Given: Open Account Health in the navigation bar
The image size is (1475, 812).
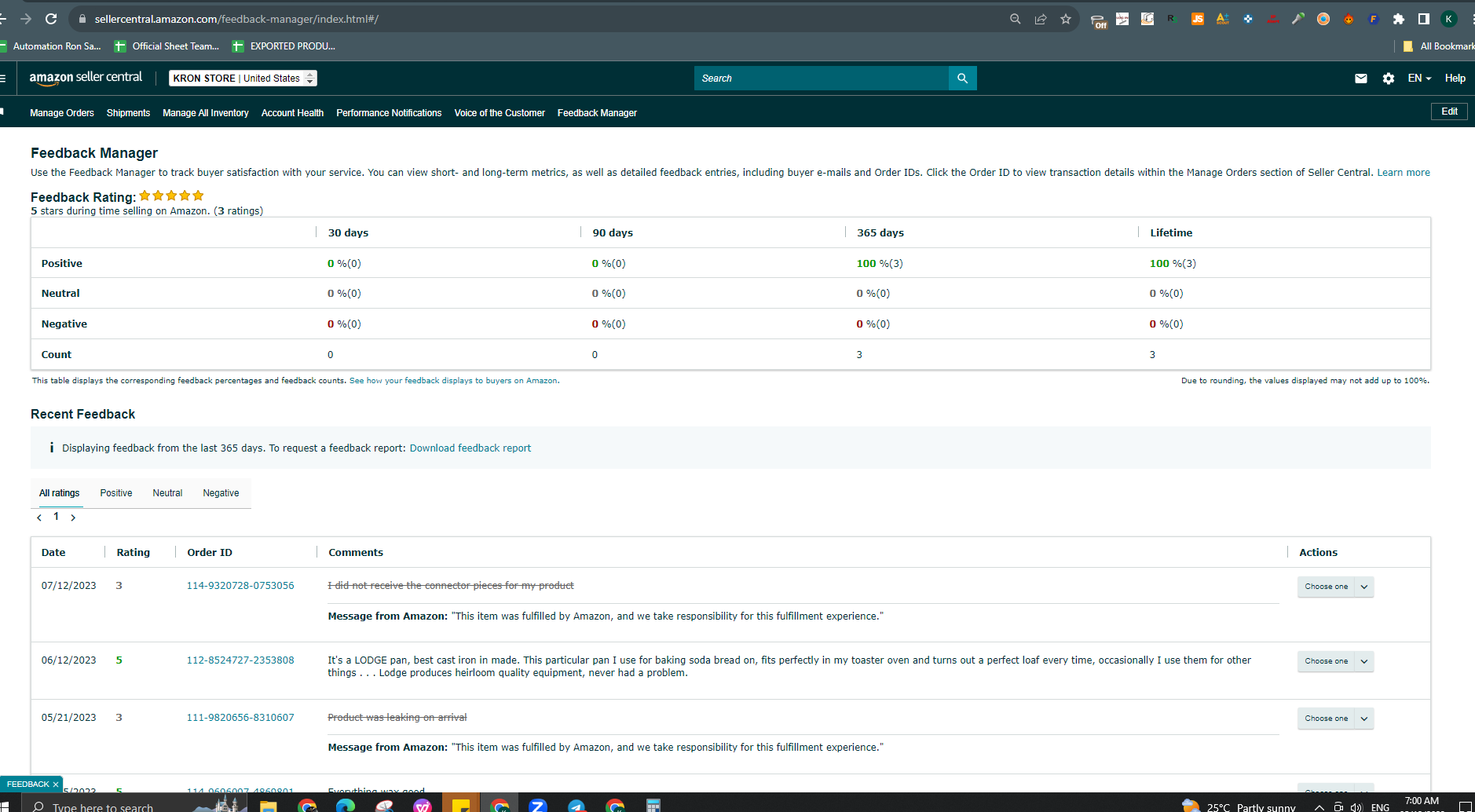Looking at the screenshot, I should click(x=292, y=113).
